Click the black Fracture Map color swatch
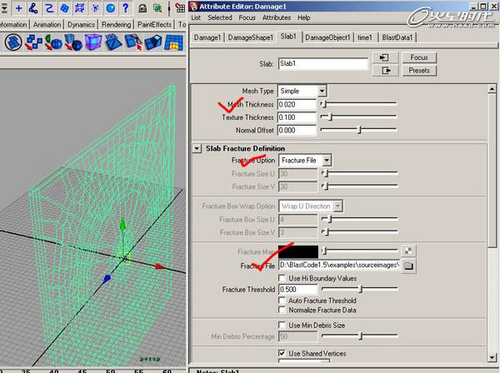 coord(298,251)
